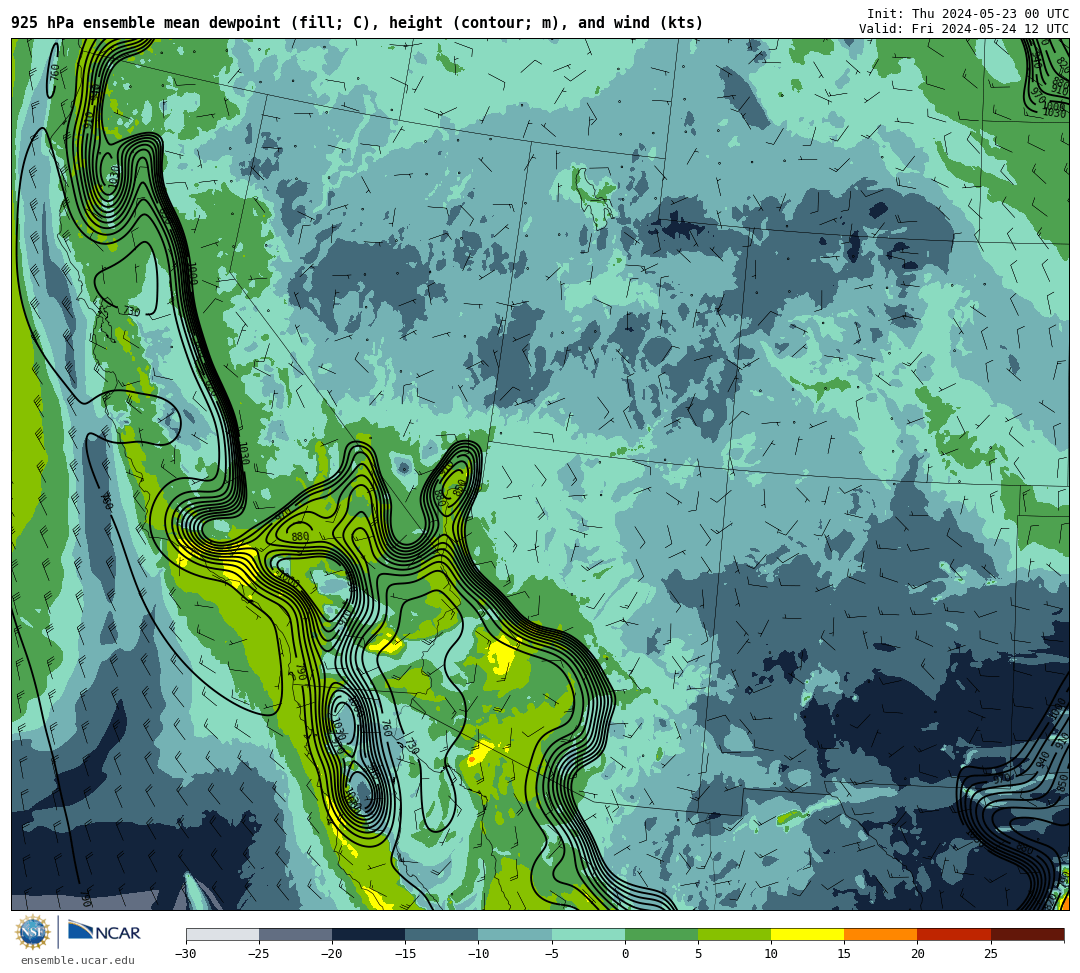The height and width of the screenshot is (973, 1080).
Task: Click the 20 to 25 red swatch
Action: tap(954, 934)
